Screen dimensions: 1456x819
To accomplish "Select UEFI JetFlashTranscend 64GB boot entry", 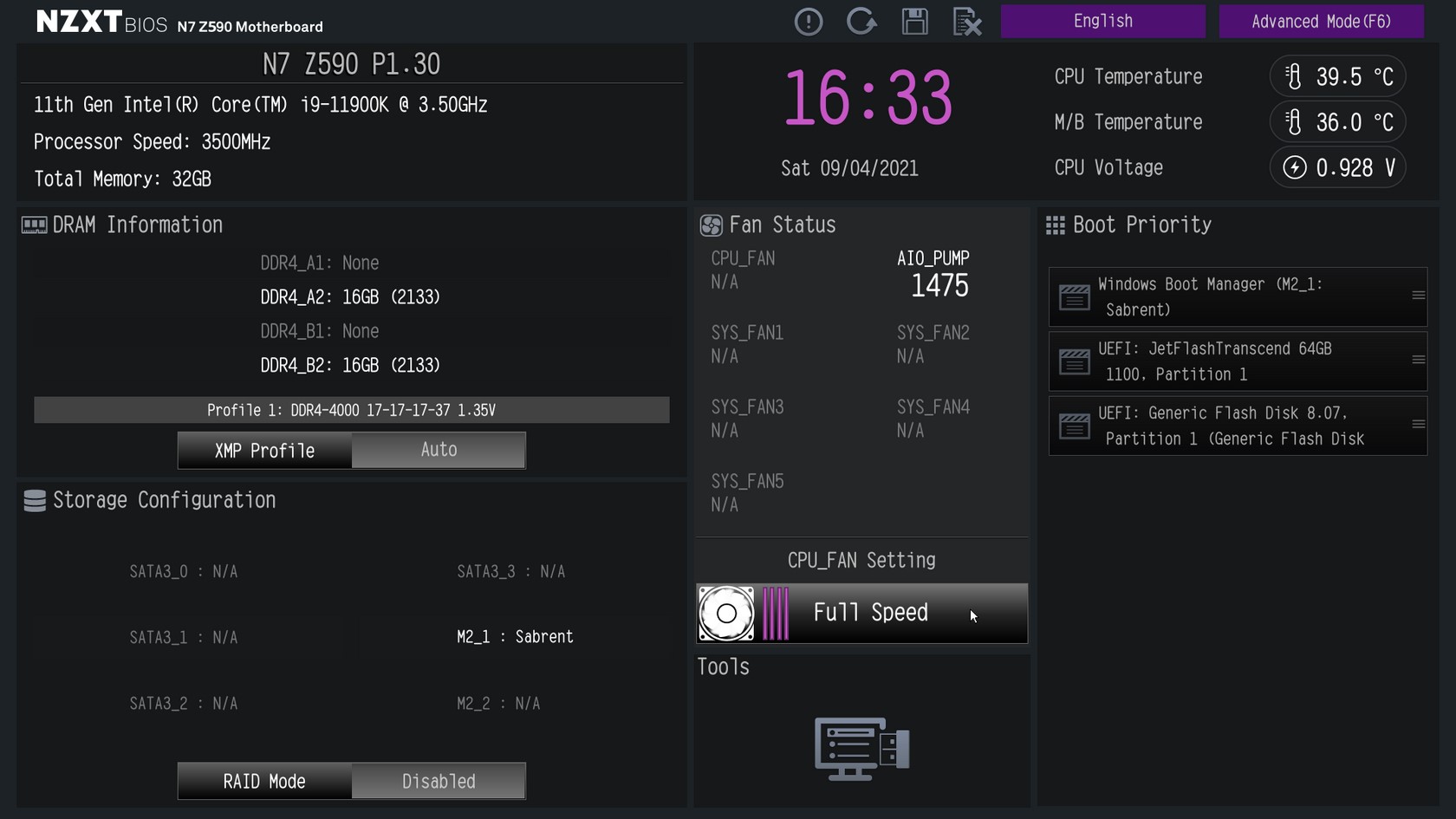I will 1238,361.
